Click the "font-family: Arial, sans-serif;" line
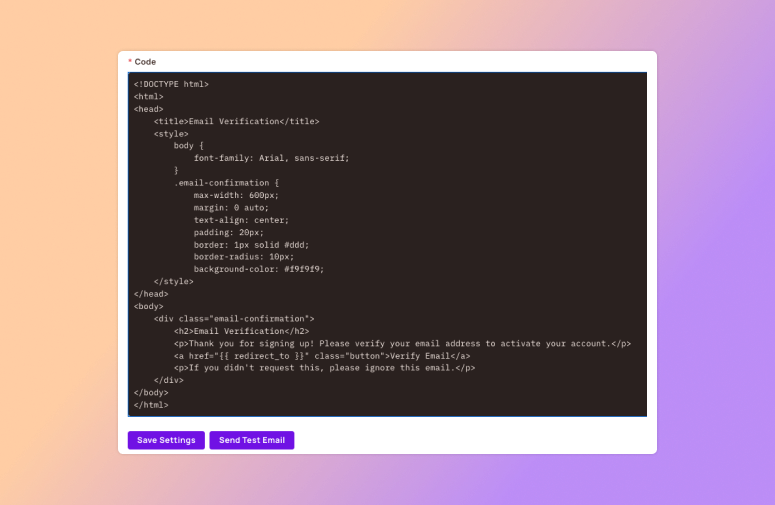Screen dimensions: 775x505 (271, 158)
